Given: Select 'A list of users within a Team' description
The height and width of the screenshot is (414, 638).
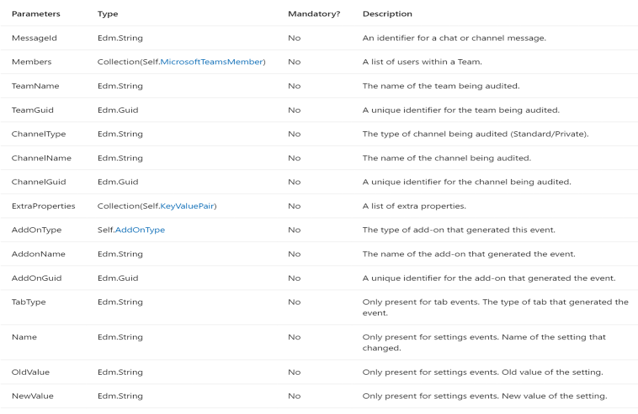Looking at the screenshot, I should pos(422,62).
